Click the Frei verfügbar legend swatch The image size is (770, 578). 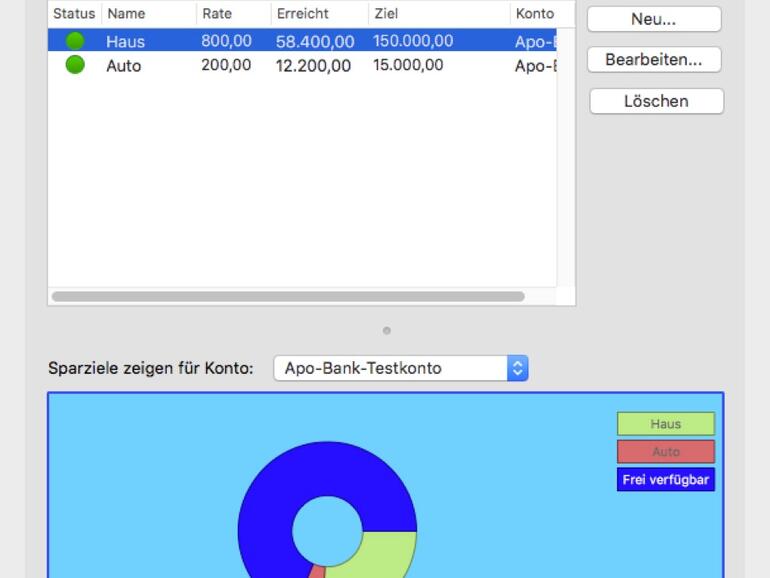pos(666,479)
